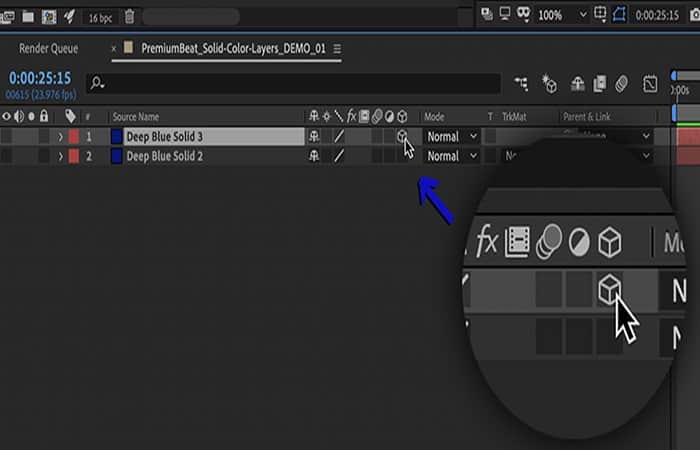
Task: Click the 3D layer cube header icon
Action: click(x=402, y=117)
